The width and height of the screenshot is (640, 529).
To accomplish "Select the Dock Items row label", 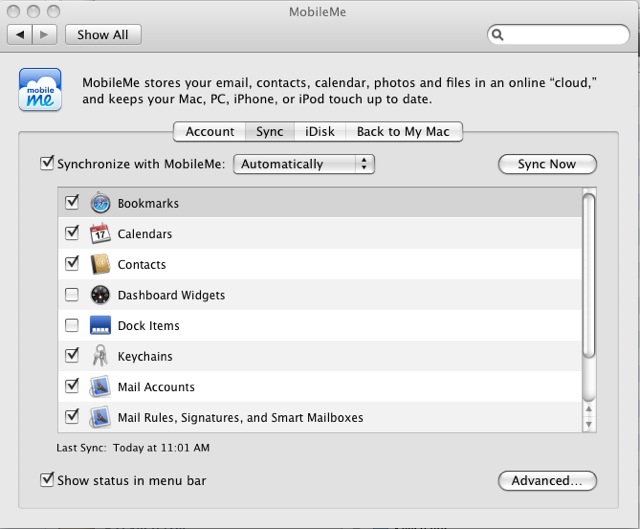I will tap(149, 326).
